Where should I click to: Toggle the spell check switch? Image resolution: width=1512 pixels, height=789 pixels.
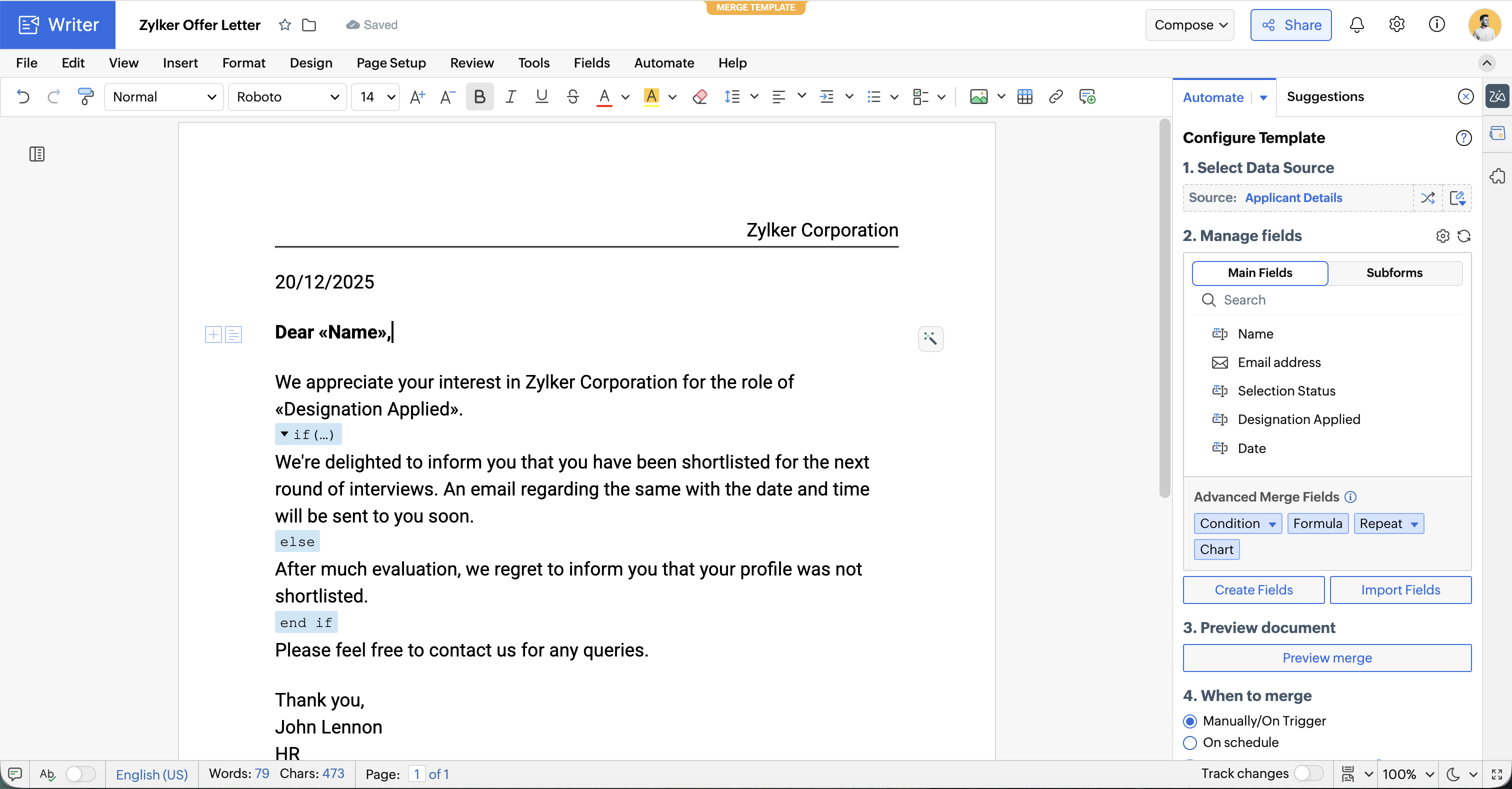point(80,773)
